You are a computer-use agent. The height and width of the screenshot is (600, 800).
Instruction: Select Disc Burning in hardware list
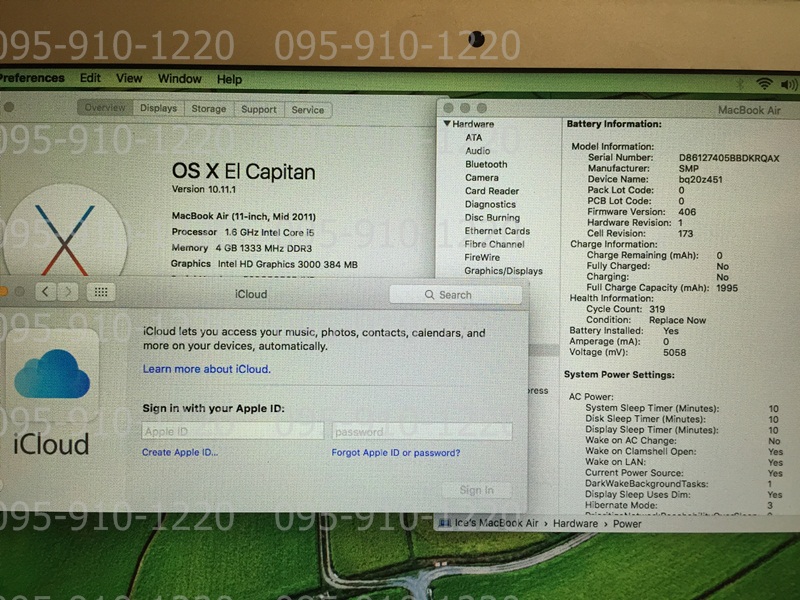[492, 217]
